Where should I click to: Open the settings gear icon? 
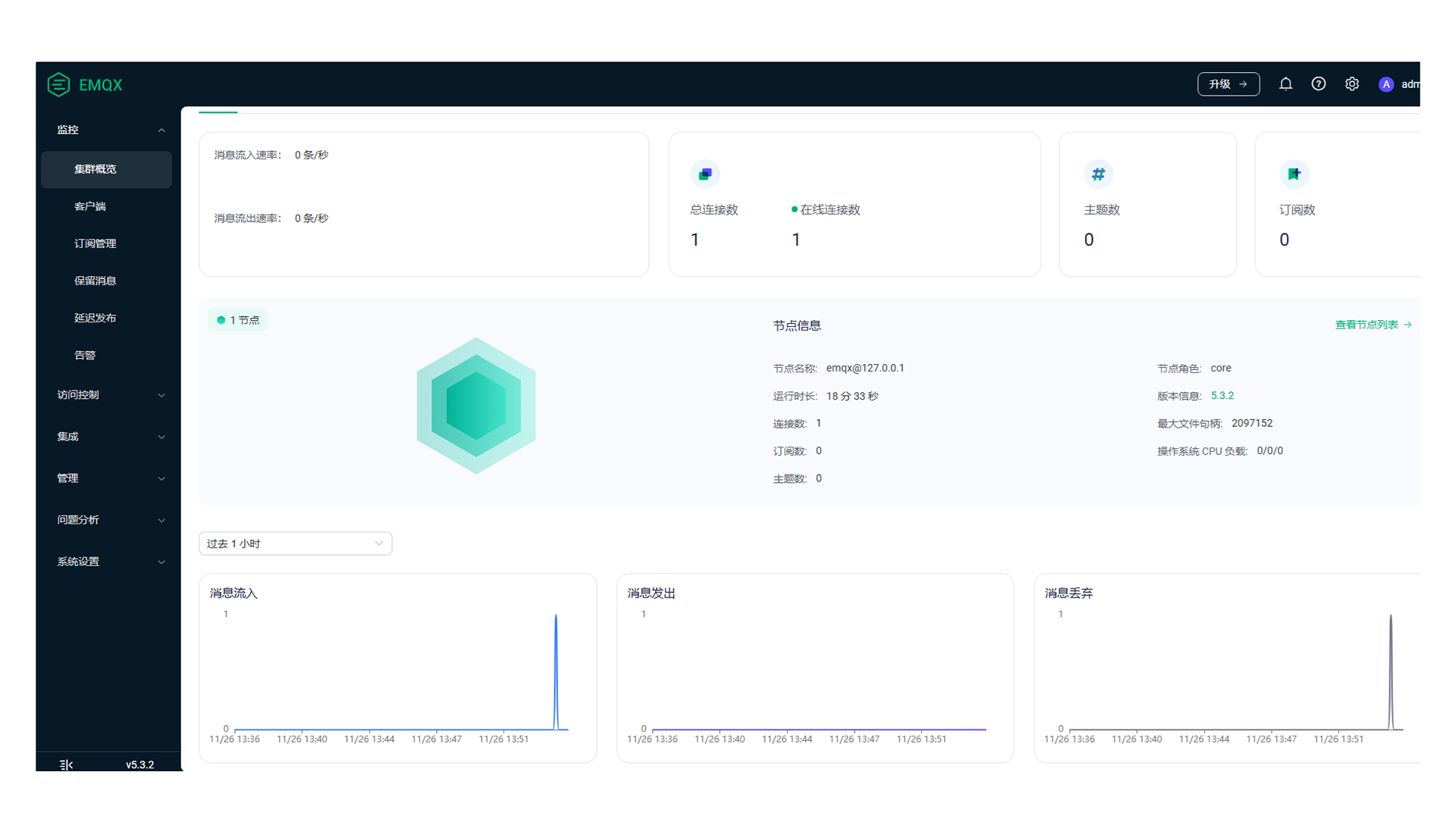(1352, 84)
